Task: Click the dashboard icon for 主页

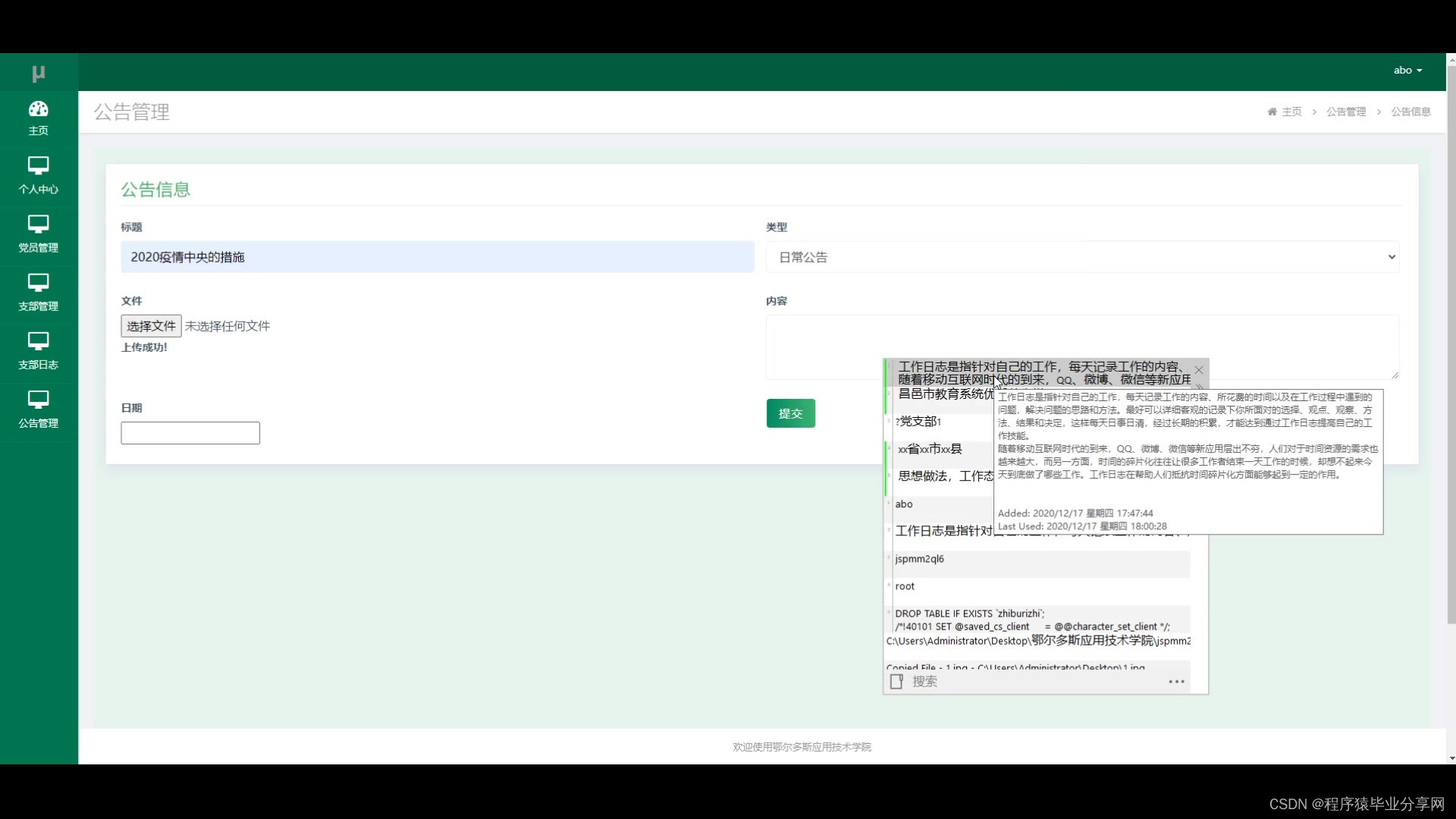Action: (39, 109)
